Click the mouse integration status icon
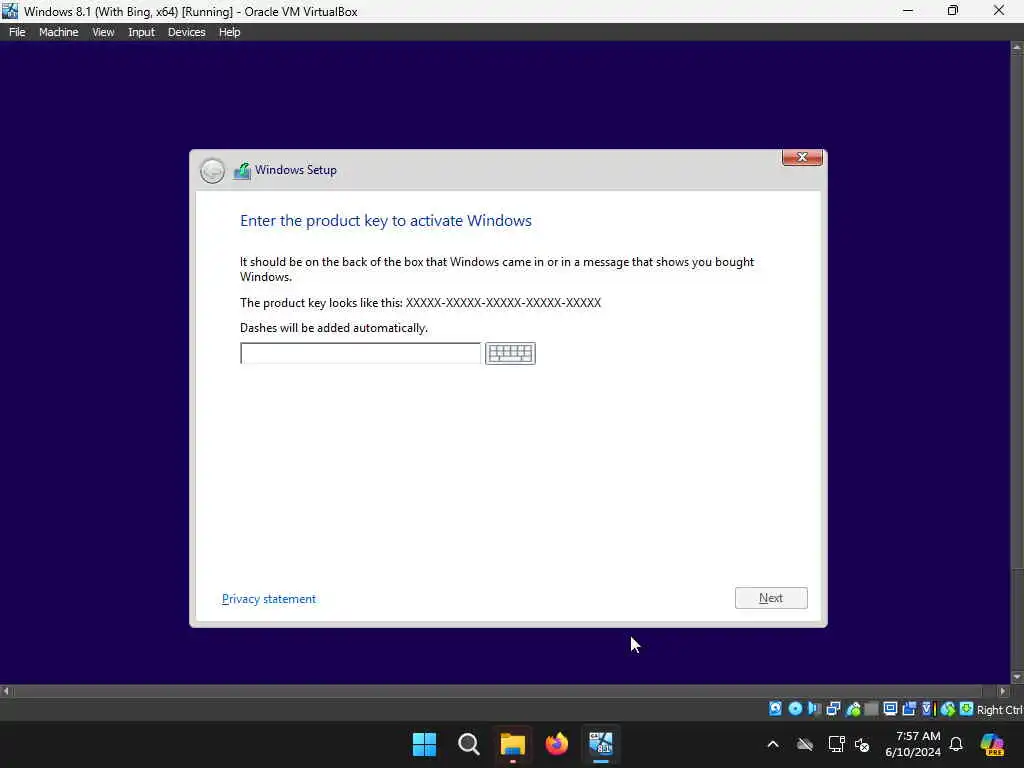Viewport: 1024px width, 768px height. tap(948, 709)
